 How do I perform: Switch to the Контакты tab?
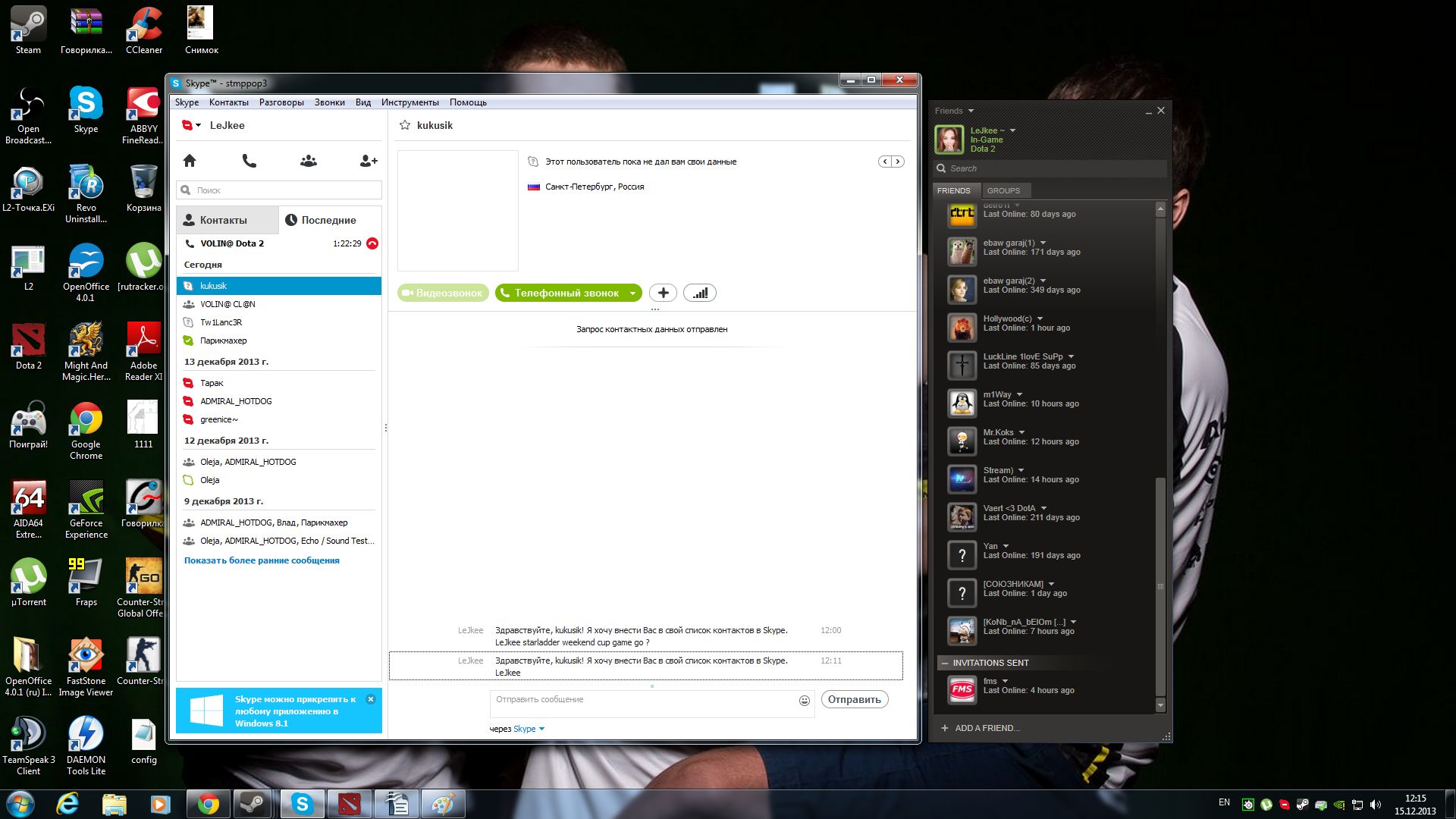pyautogui.click(x=227, y=220)
